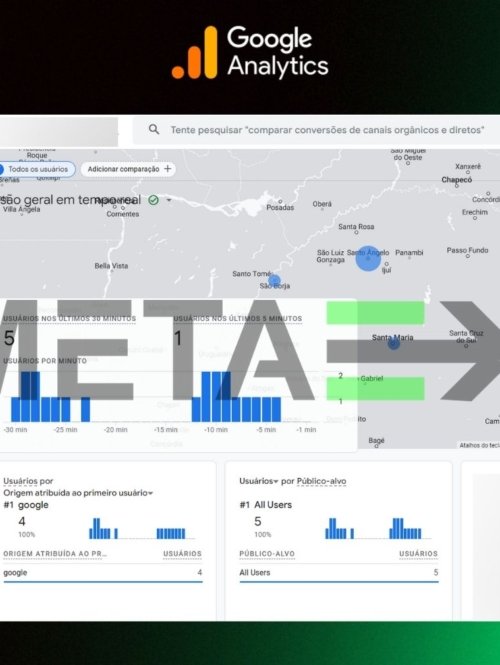
Task: Click the -10 min axis label
Action: pos(216,430)
